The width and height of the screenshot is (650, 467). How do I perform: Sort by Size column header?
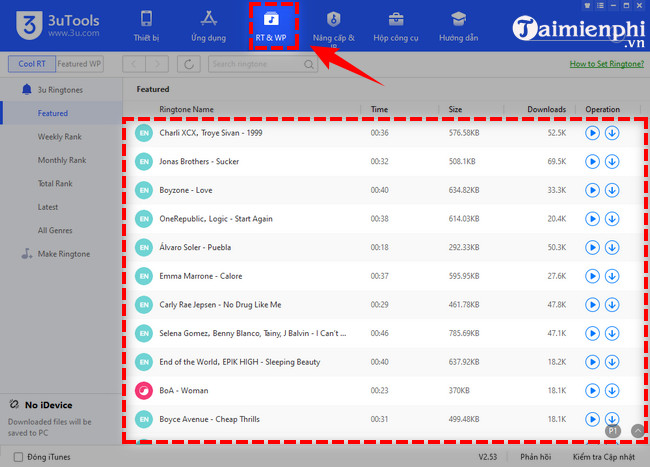(x=455, y=109)
